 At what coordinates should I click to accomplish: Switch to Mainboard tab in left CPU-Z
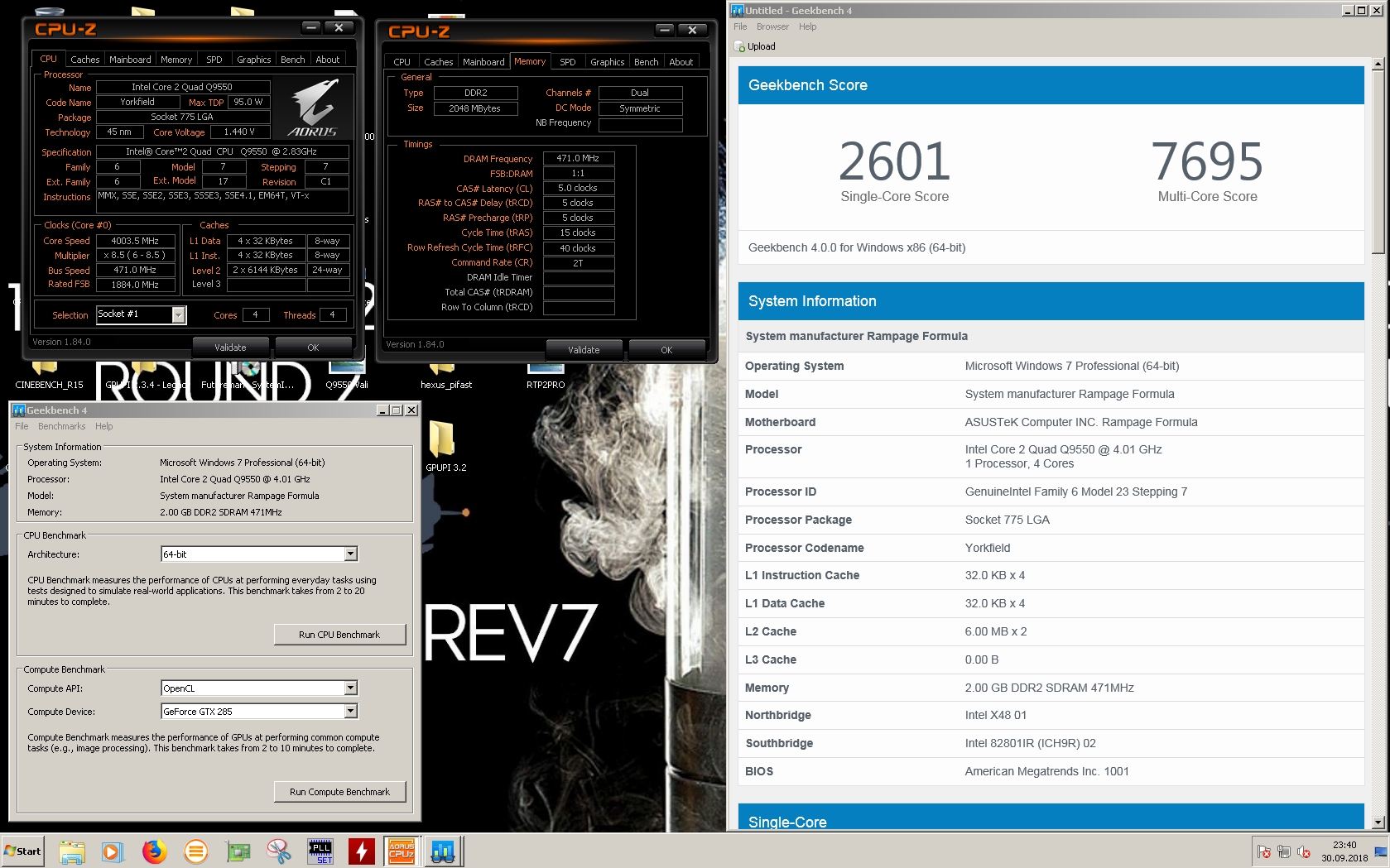click(130, 60)
